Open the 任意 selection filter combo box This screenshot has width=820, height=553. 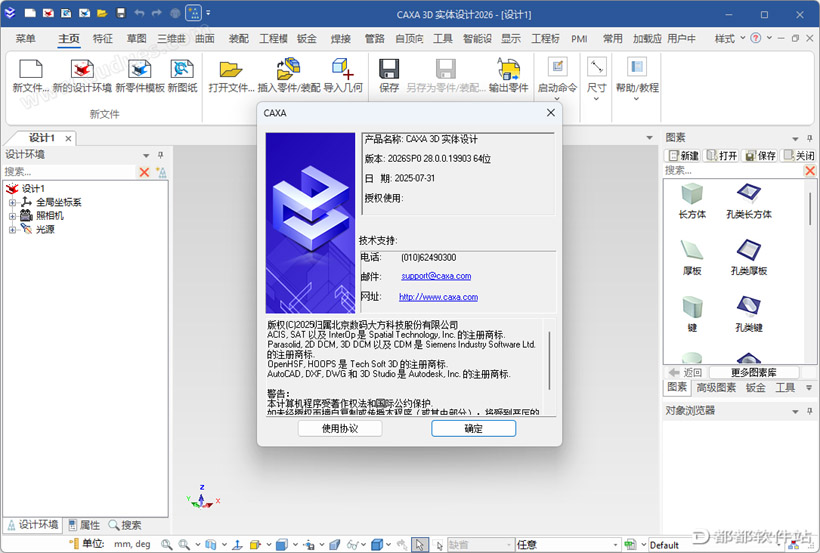pyautogui.click(x=568, y=545)
